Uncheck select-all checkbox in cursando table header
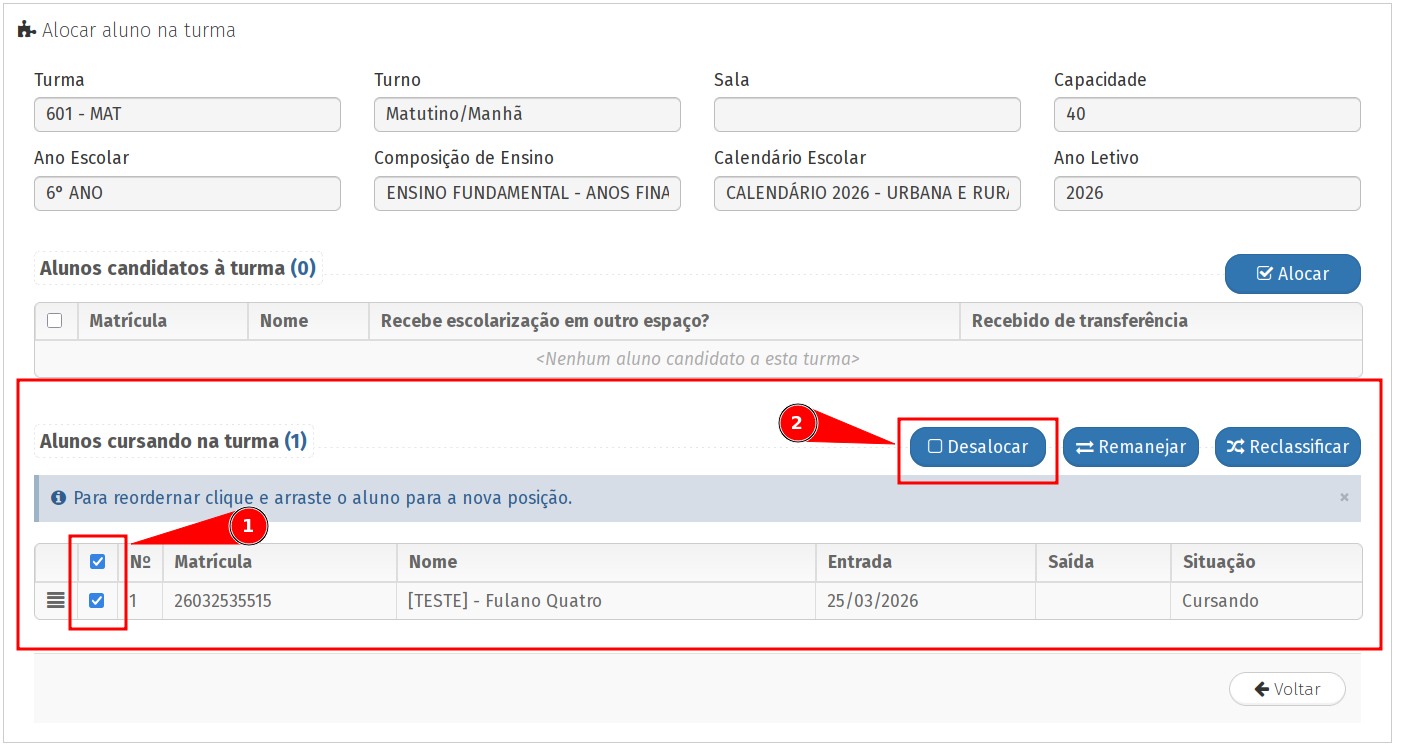The height and width of the screenshot is (752, 1401). [98, 562]
